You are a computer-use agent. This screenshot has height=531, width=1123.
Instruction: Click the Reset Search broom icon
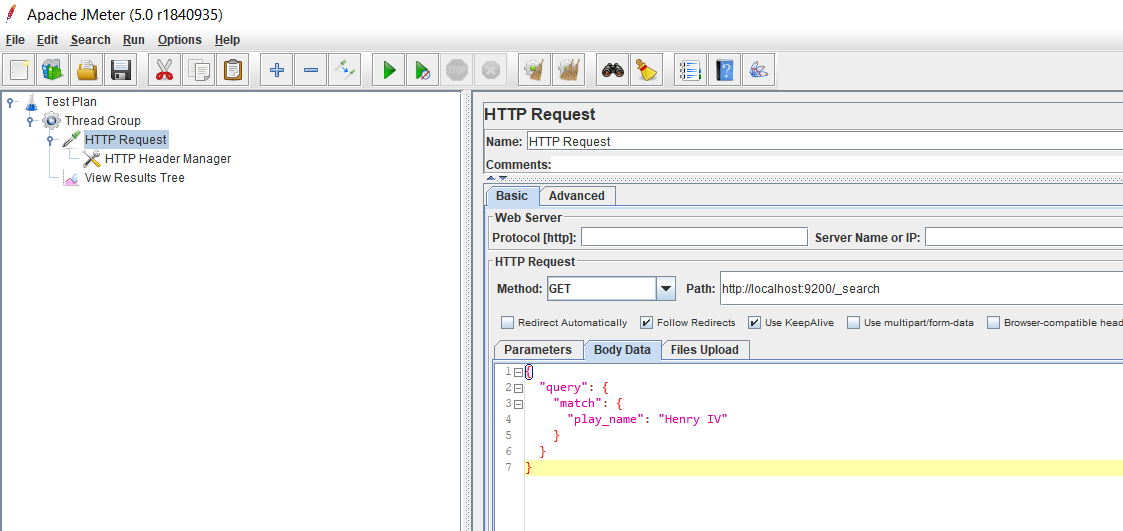click(647, 70)
